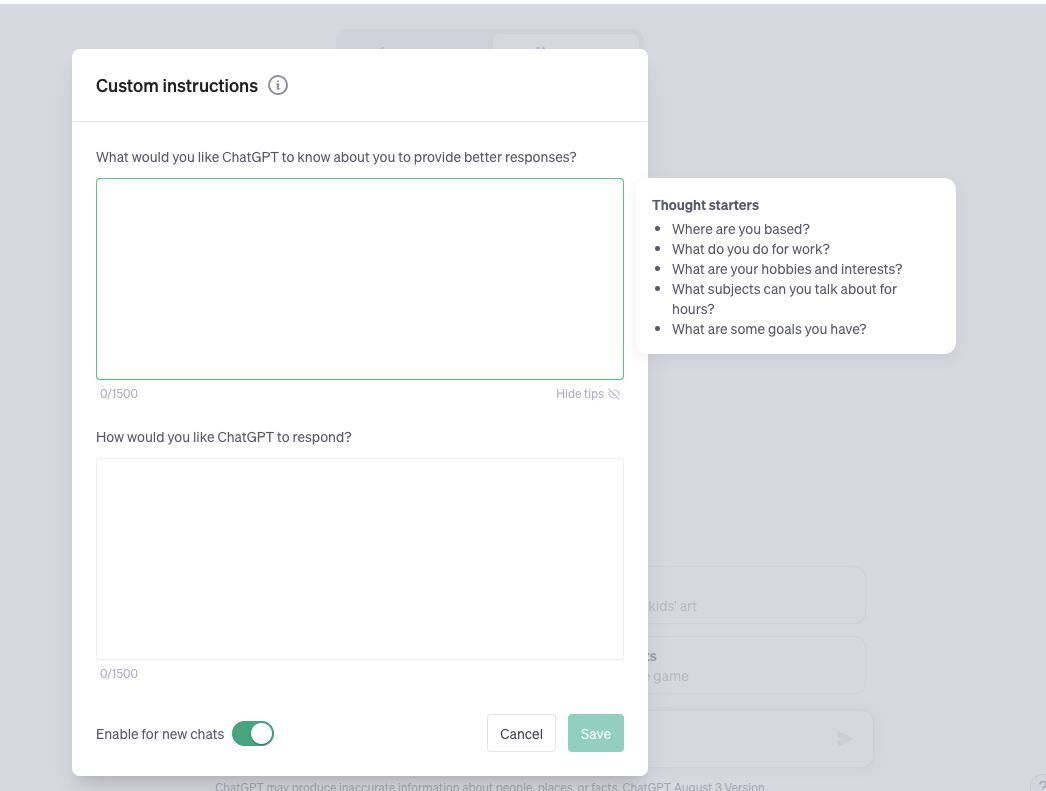Click 'What subjects can you talk about' tip

click(784, 299)
